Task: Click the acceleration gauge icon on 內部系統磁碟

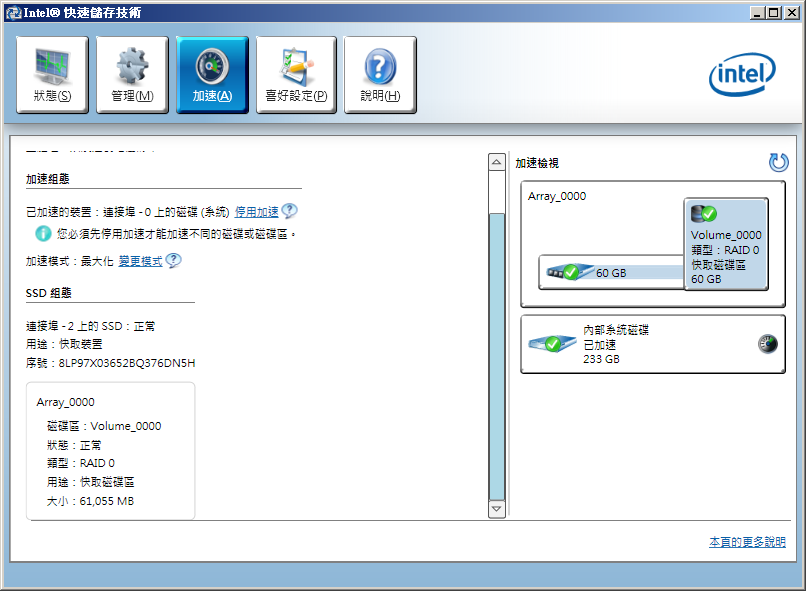Action: click(x=767, y=344)
